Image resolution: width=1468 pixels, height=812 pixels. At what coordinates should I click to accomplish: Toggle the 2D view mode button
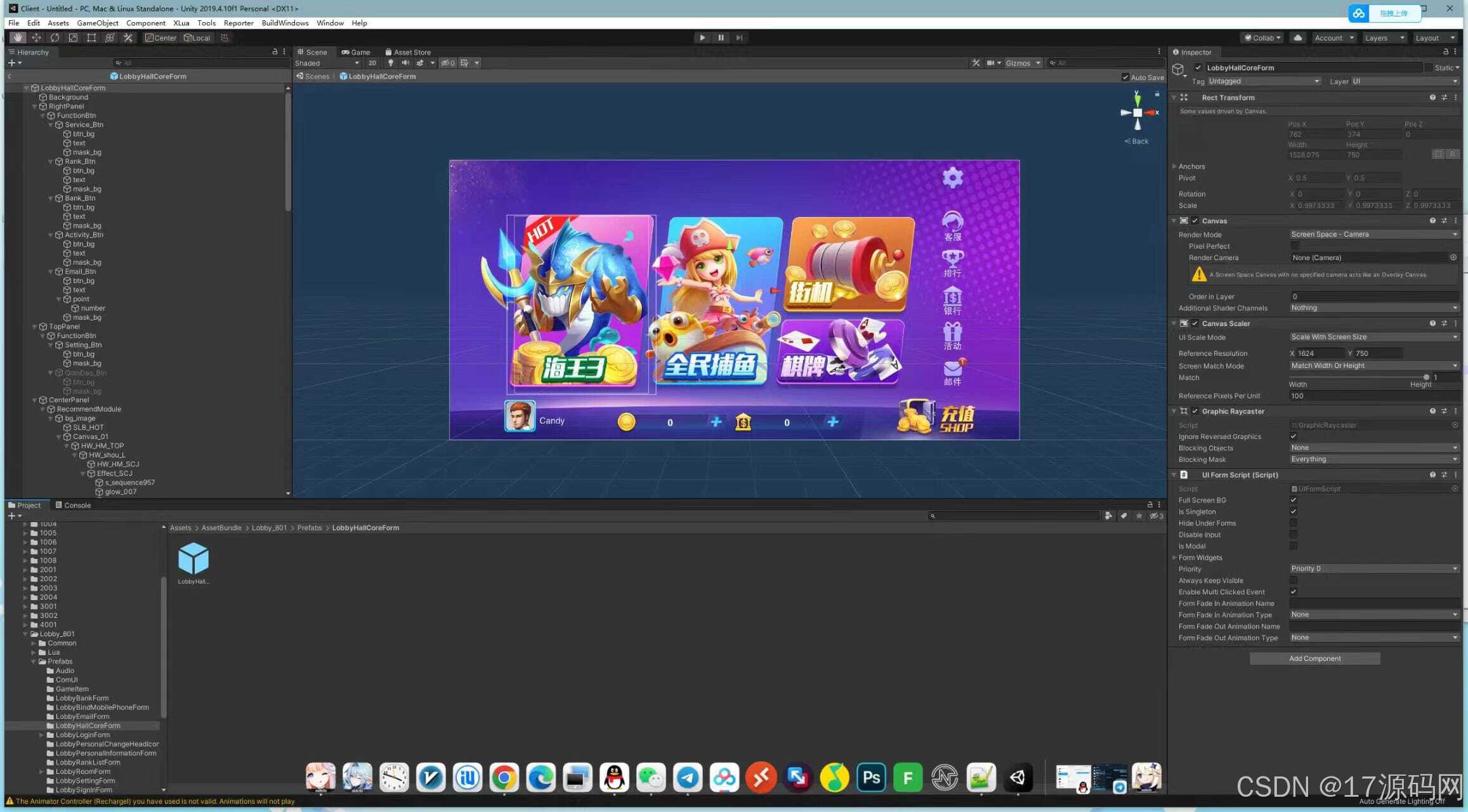click(372, 63)
